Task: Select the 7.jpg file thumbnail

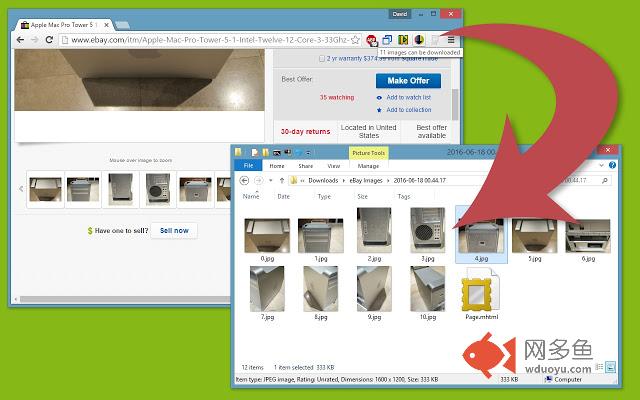Action: click(267, 289)
